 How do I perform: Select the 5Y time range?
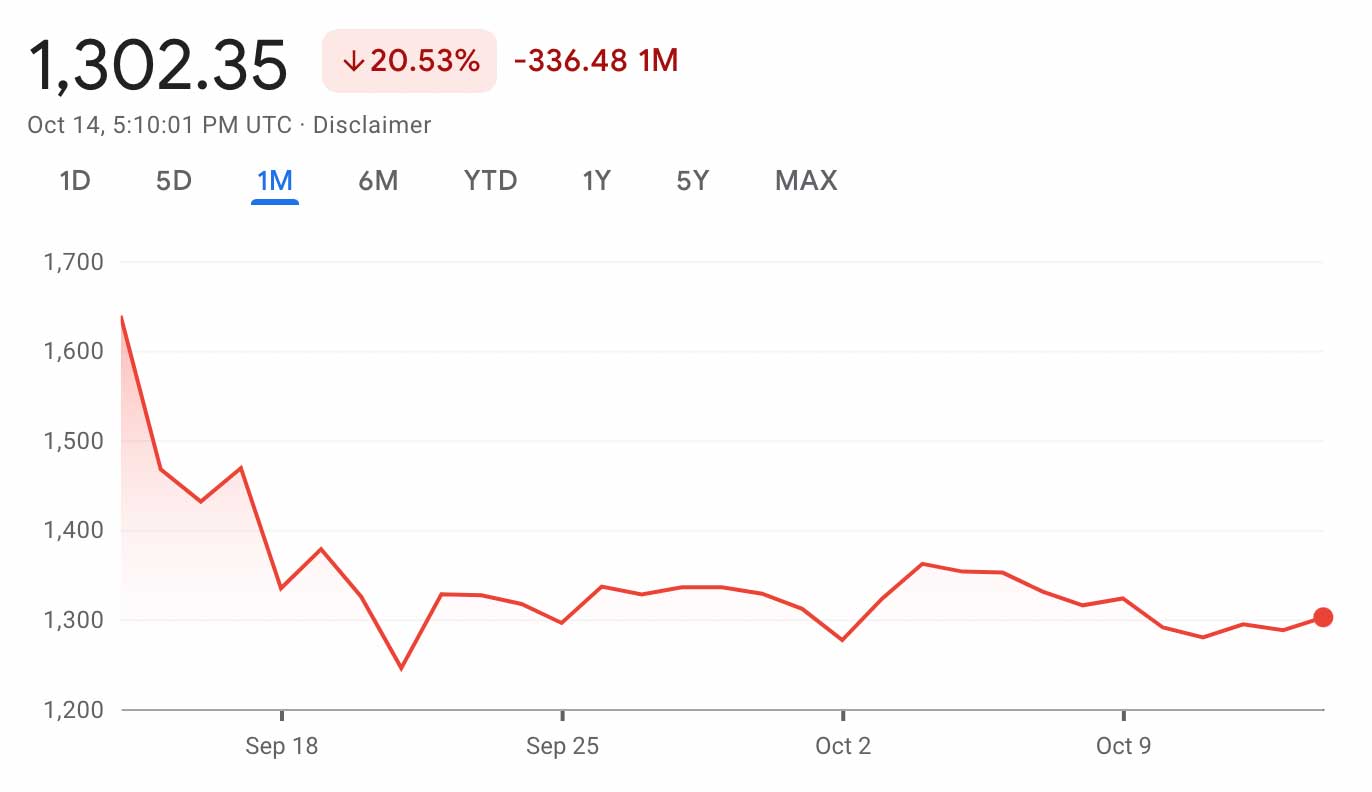click(692, 181)
